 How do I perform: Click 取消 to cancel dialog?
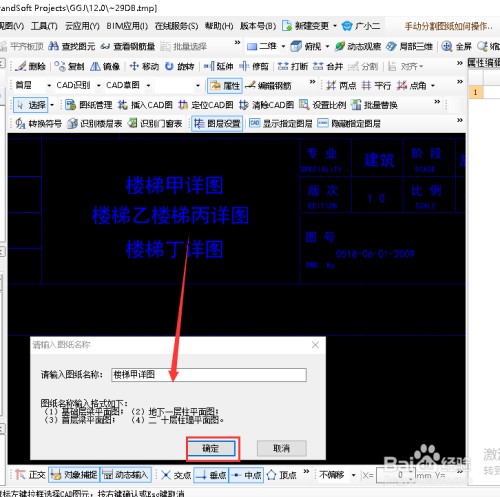pyautogui.click(x=281, y=448)
